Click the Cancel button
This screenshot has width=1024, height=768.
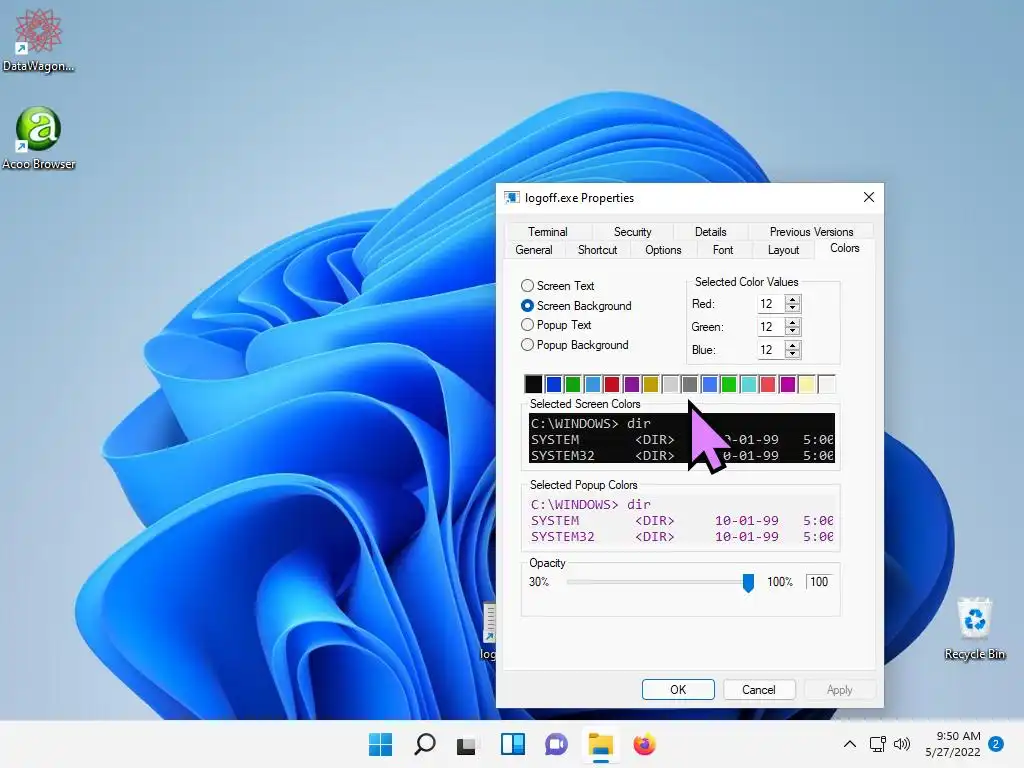click(759, 690)
